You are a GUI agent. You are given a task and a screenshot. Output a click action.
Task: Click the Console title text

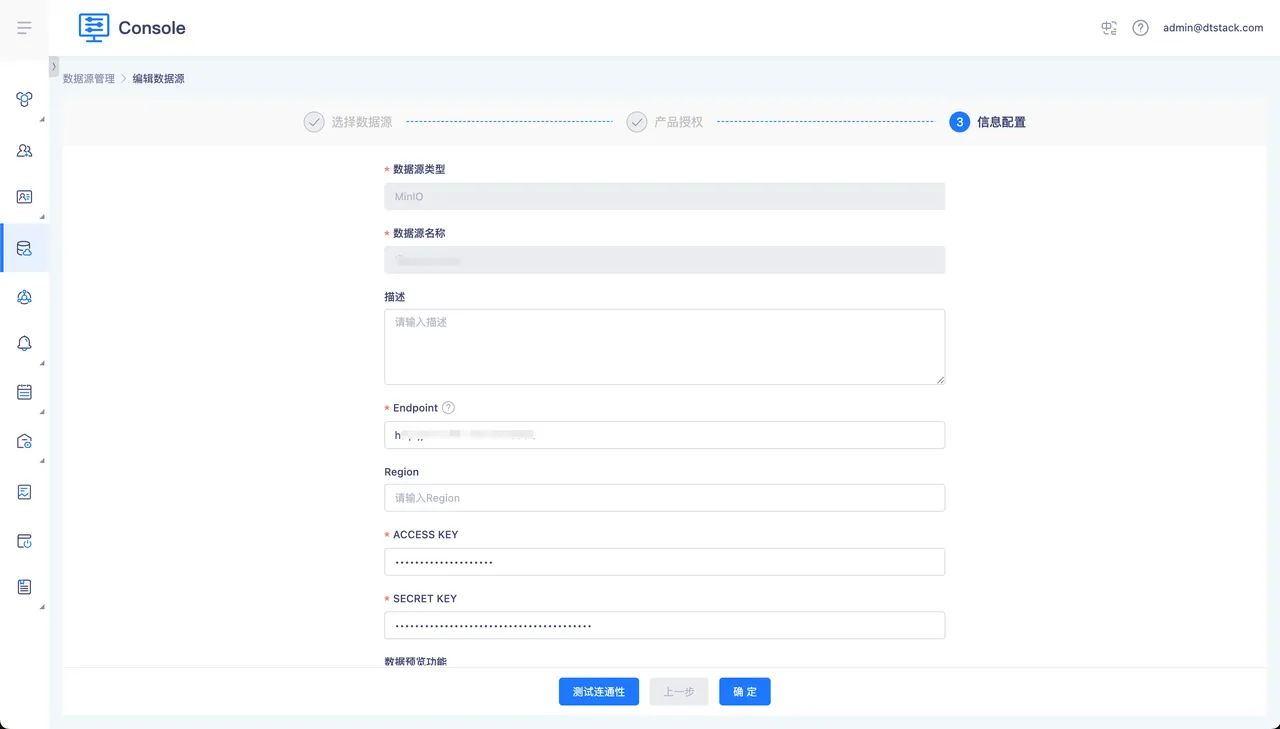(x=152, y=28)
